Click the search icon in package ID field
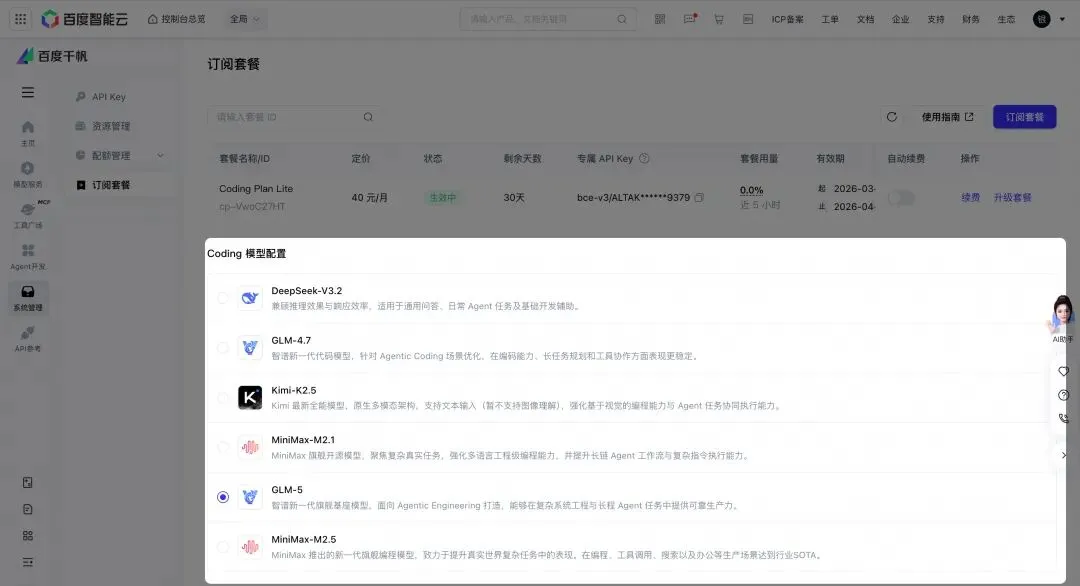This screenshot has width=1080, height=586. pos(368,117)
